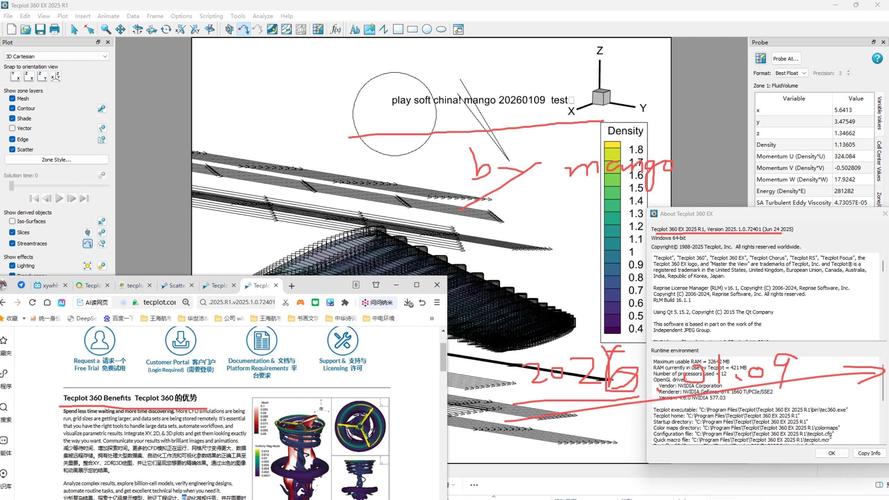Click the Print icon in toolbar
Image resolution: width=889 pixels, height=500 pixels.
(54, 29)
